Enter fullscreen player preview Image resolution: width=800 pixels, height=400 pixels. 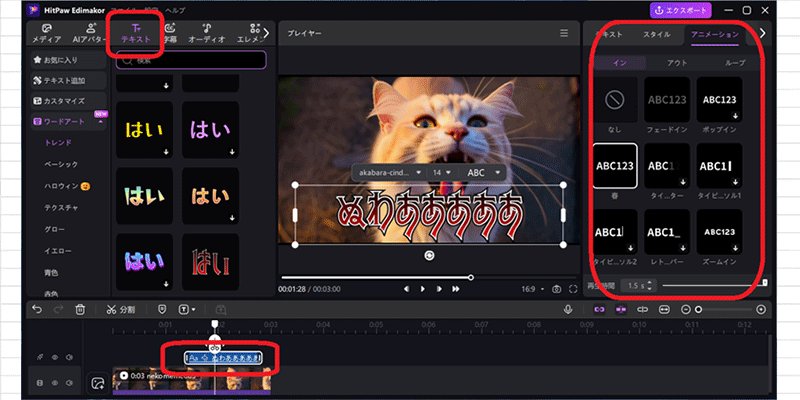click(573, 289)
